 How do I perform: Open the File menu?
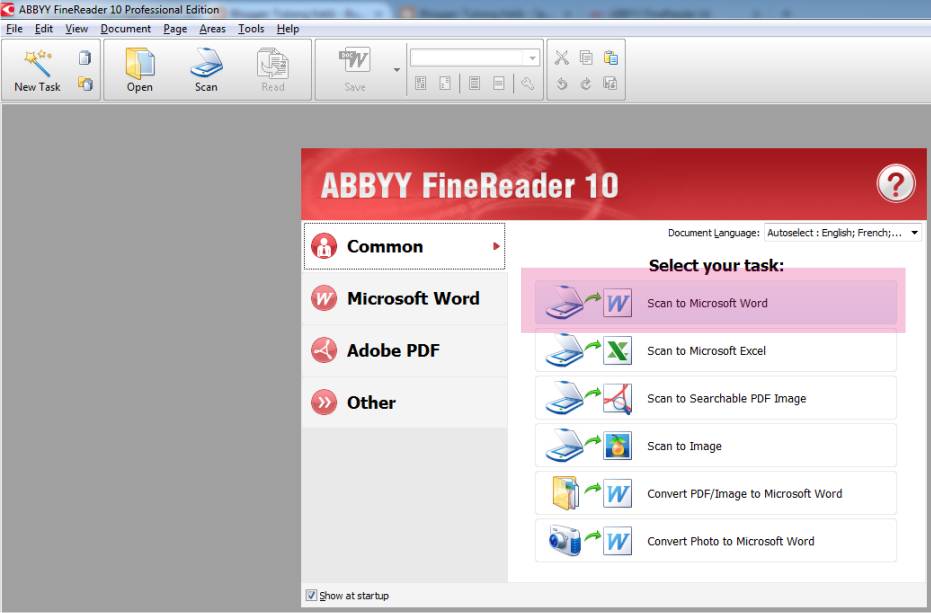point(14,29)
